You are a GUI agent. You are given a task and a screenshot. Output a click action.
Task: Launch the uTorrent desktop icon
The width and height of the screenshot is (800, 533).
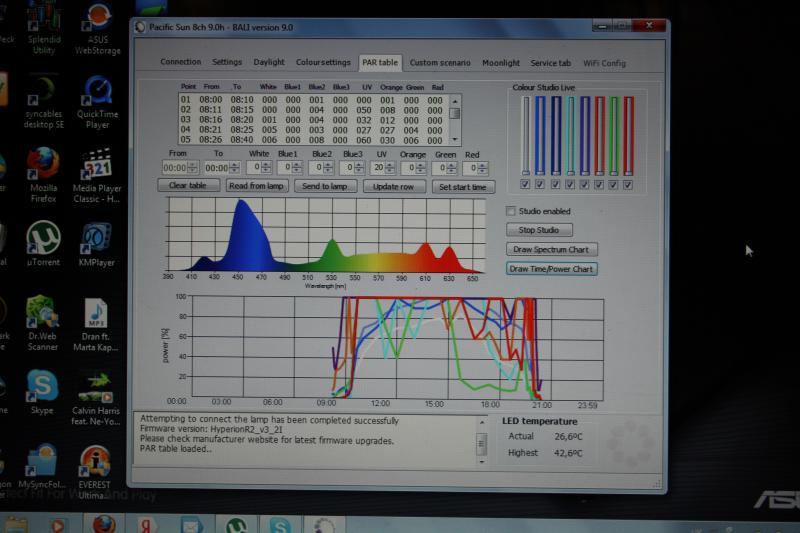[x=43, y=240]
